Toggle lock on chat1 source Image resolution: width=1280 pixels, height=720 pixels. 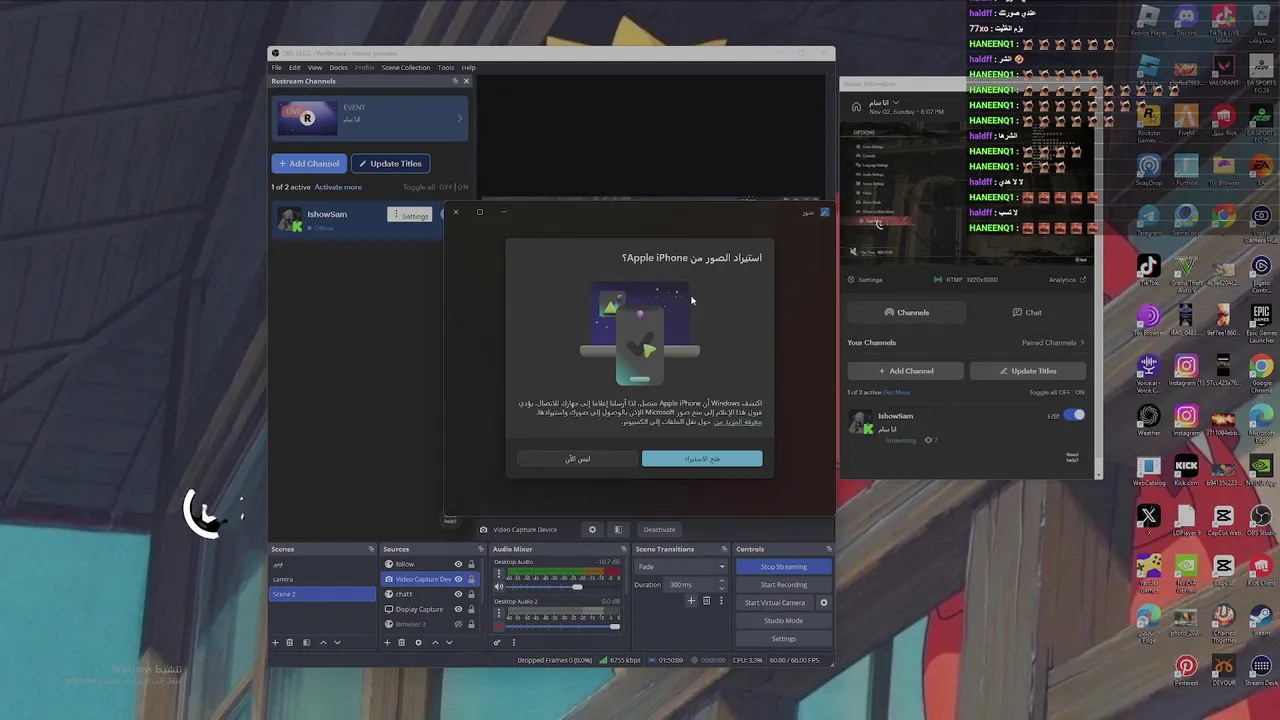[x=471, y=594]
